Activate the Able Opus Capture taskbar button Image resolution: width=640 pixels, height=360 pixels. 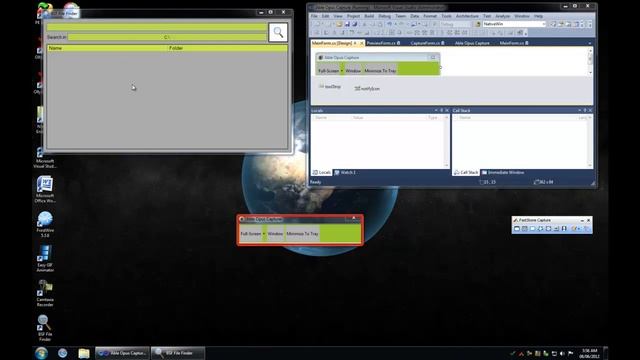click(122, 353)
